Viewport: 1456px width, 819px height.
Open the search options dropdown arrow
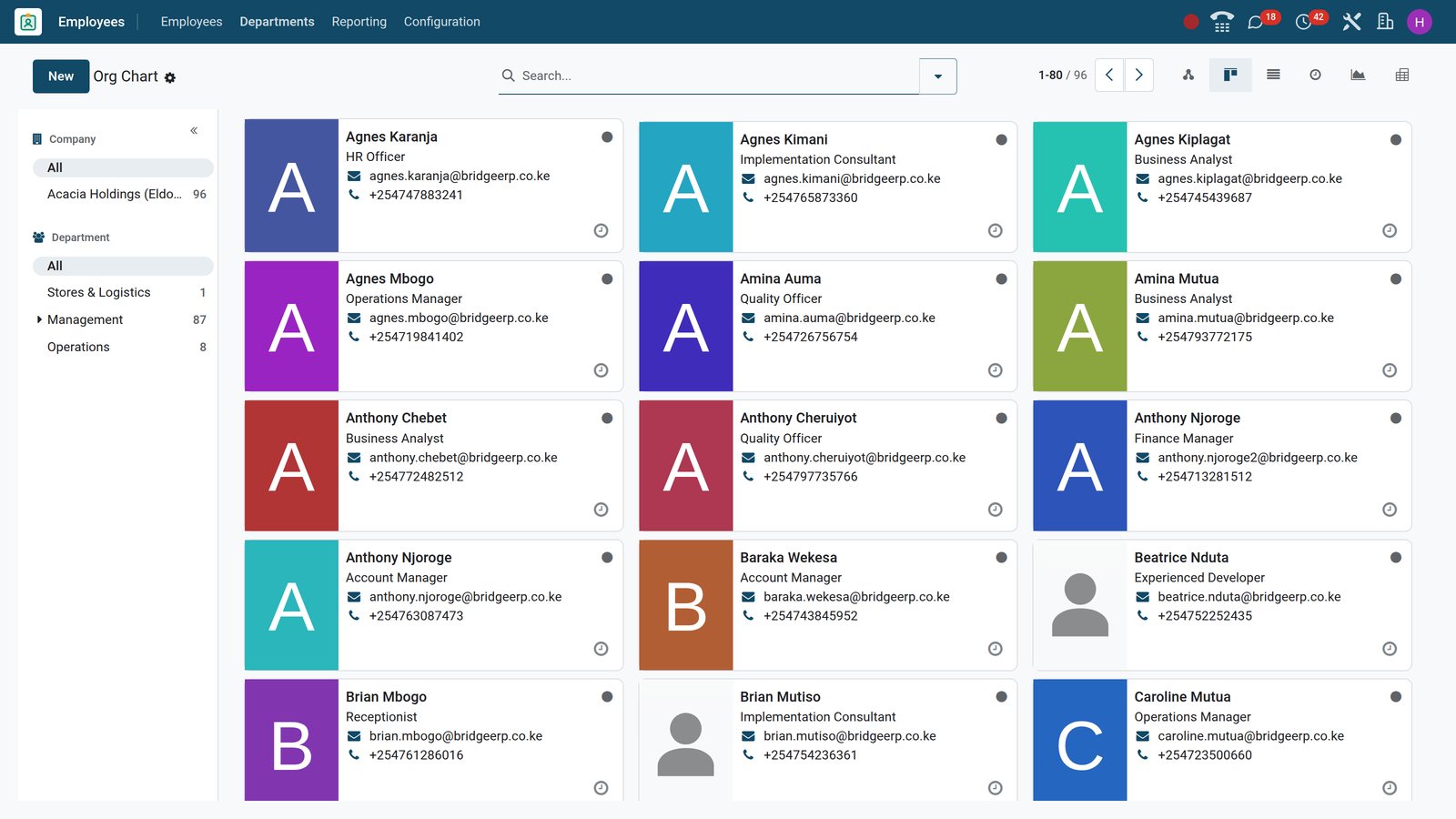pyautogui.click(x=938, y=76)
